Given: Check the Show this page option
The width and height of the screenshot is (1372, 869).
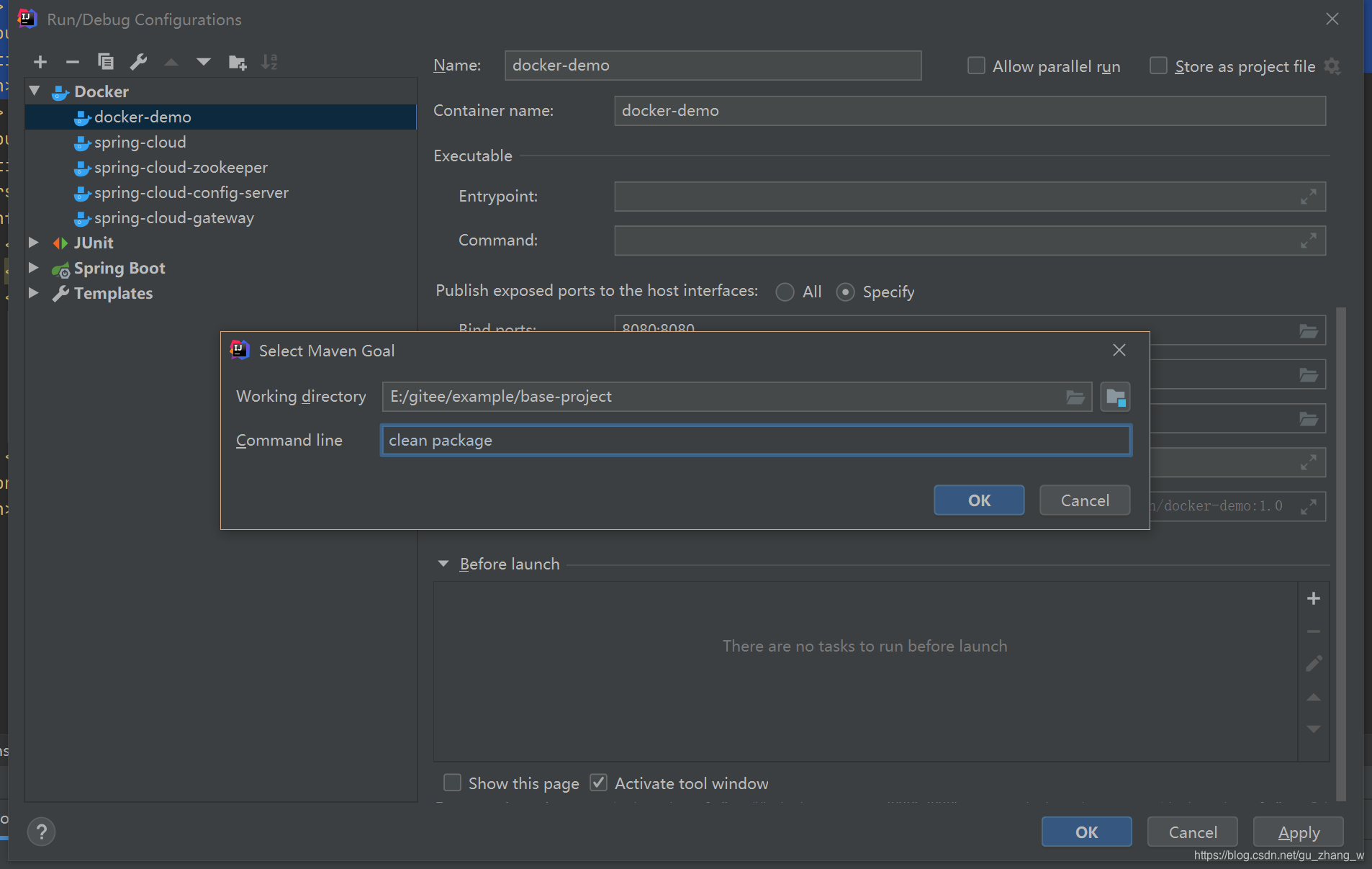Looking at the screenshot, I should (452, 783).
